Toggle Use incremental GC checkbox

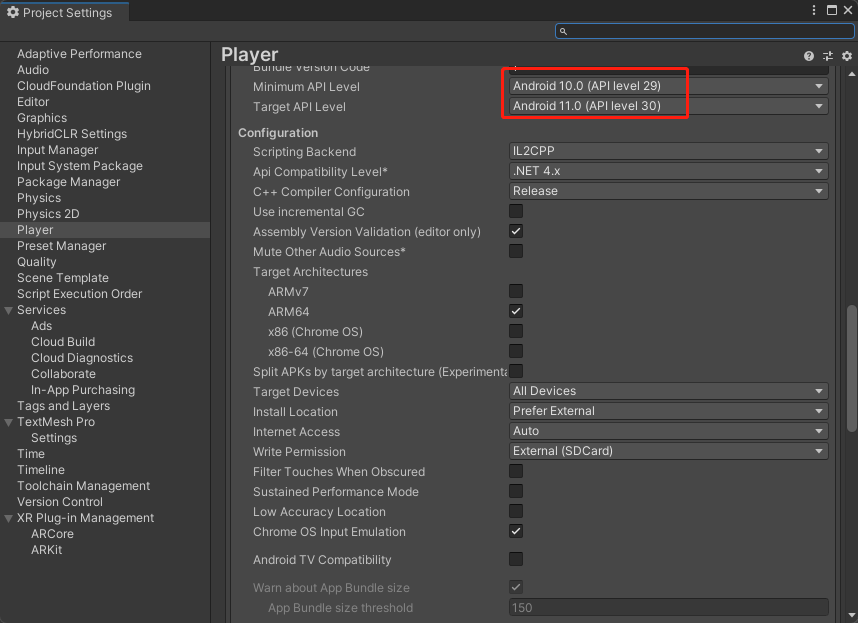coord(516,211)
